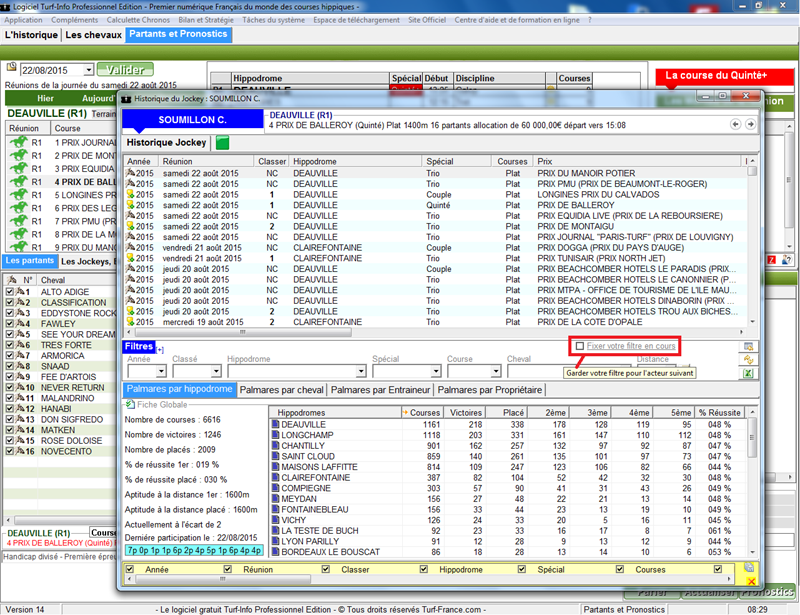Click the Fixer votre filtre en cours link
800x615 pixels.
pyautogui.click(x=631, y=346)
